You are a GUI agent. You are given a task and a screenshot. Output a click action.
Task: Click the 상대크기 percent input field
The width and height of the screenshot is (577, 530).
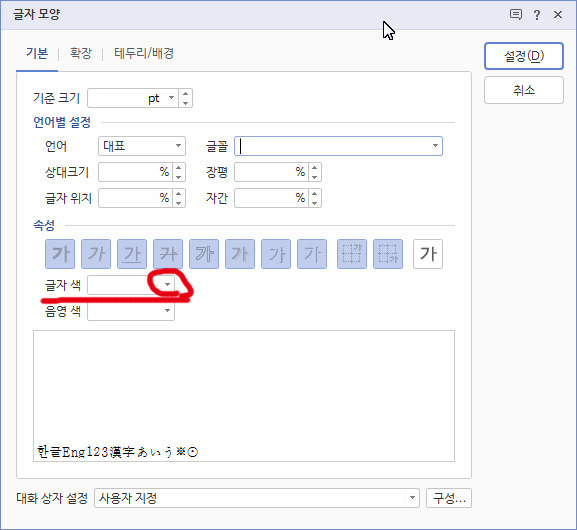[135, 172]
